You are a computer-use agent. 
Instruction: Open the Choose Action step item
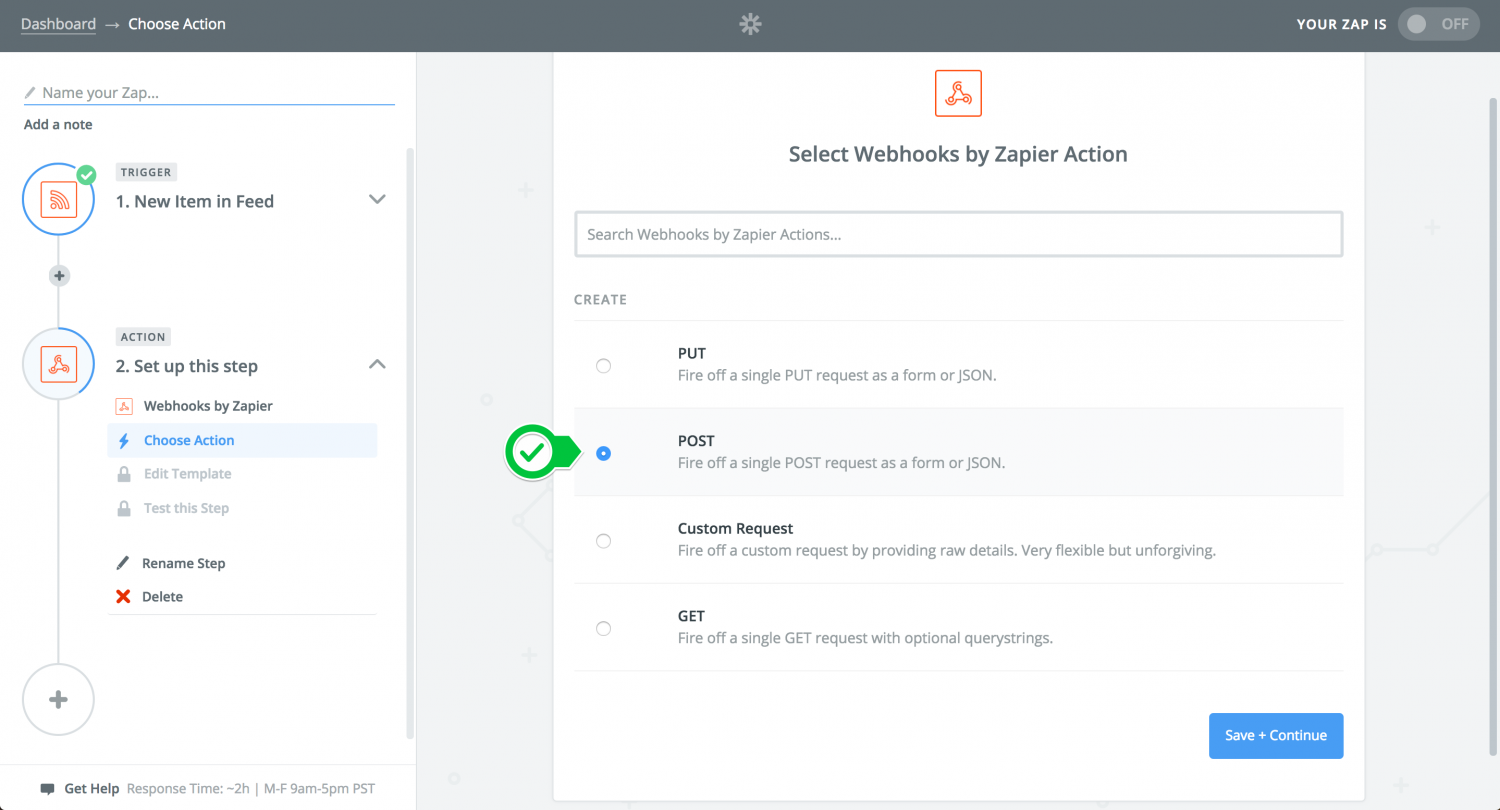click(x=242, y=440)
